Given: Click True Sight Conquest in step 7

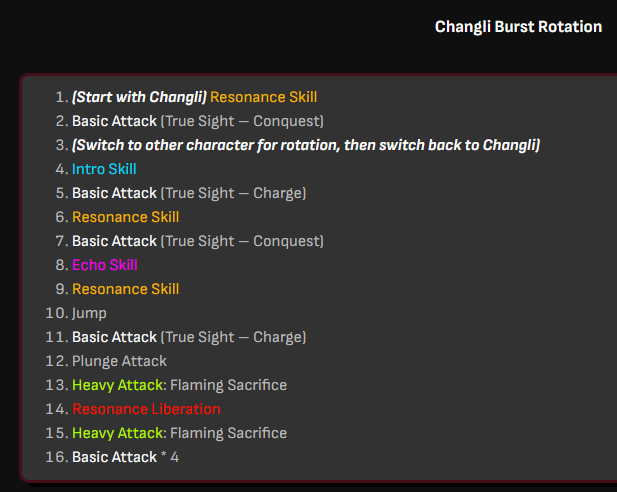Looking at the screenshot, I should click(x=243, y=241).
